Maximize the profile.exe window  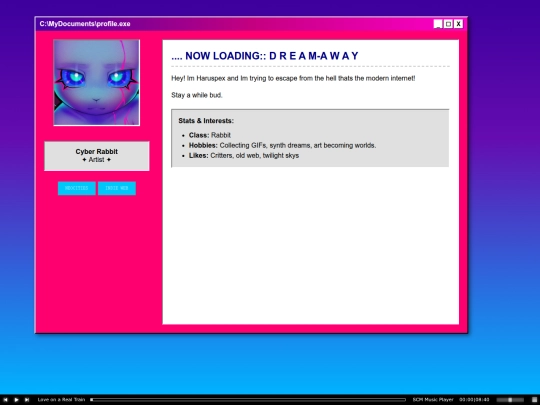pyautogui.click(x=448, y=24)
